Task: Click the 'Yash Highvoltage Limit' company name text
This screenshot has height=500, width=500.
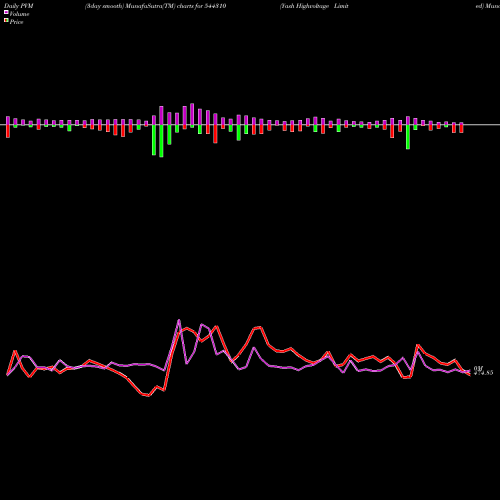Action: point(314,6)
